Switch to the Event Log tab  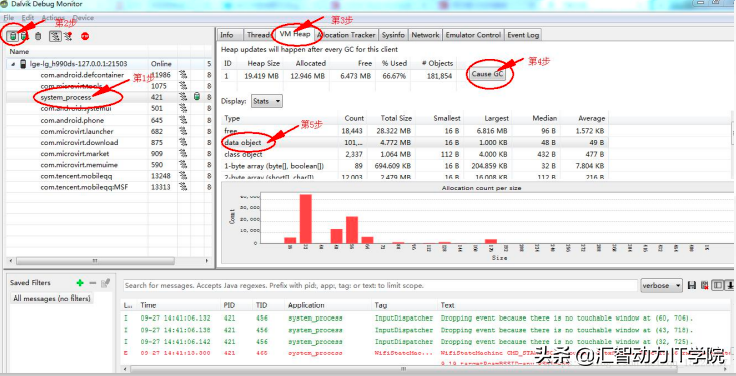coord(523,35)
